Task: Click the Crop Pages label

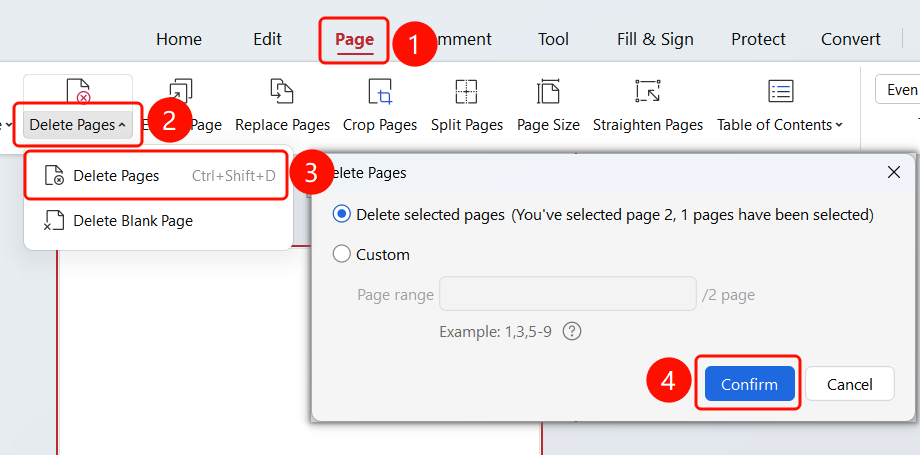Action: [x=380, y=125]
